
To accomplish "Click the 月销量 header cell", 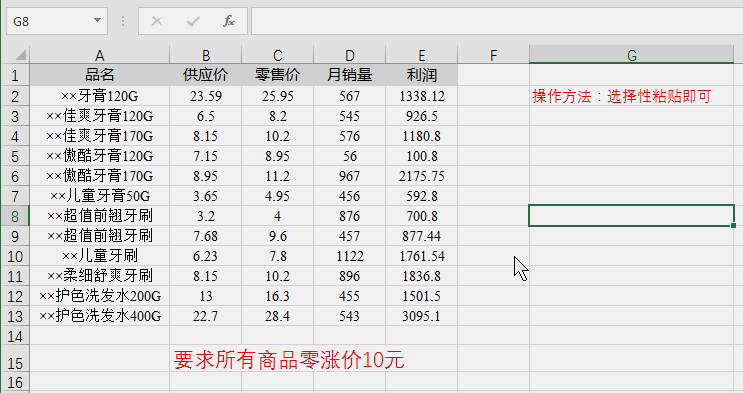I will tap(350, 75).
